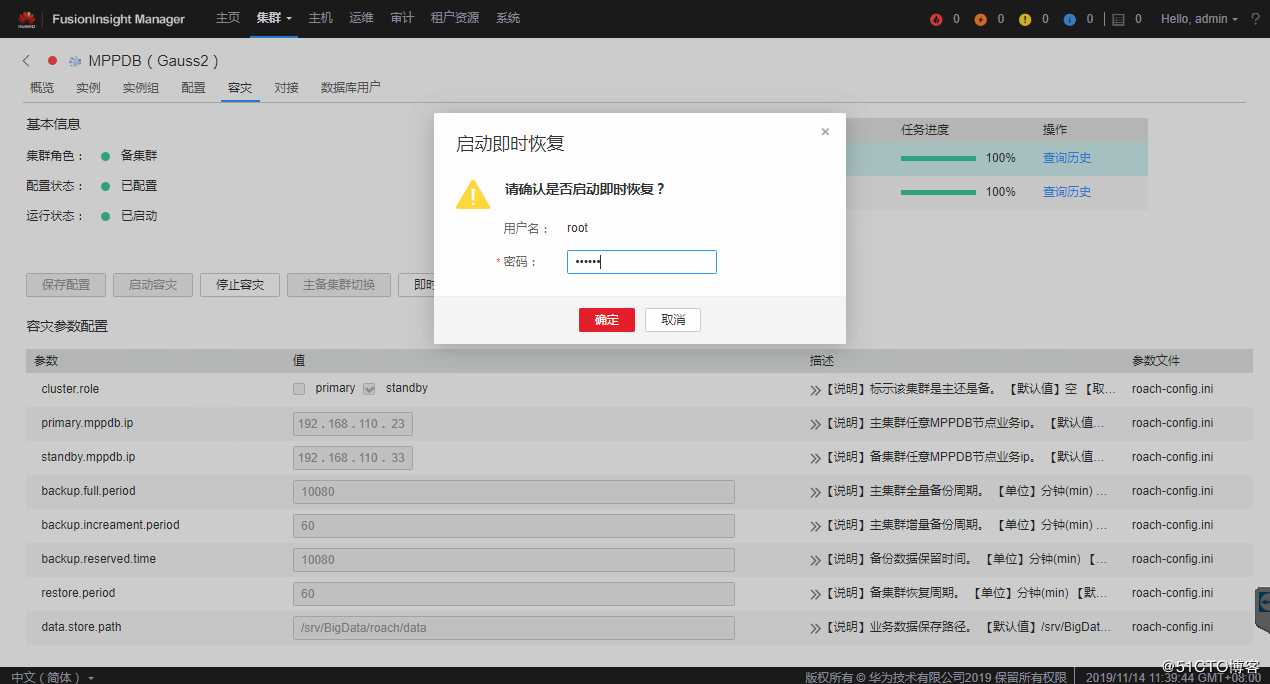The image size is (1270, 684).
Task: Switch to the 概览 tab
Action: click(41, 87)
